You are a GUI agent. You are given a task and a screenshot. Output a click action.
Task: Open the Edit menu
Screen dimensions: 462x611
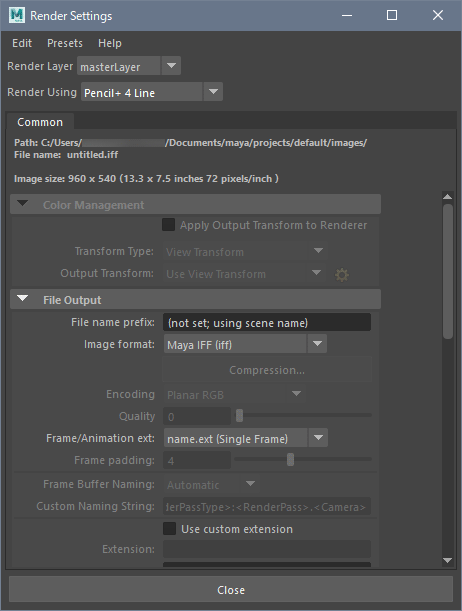[x=22, y=43]
